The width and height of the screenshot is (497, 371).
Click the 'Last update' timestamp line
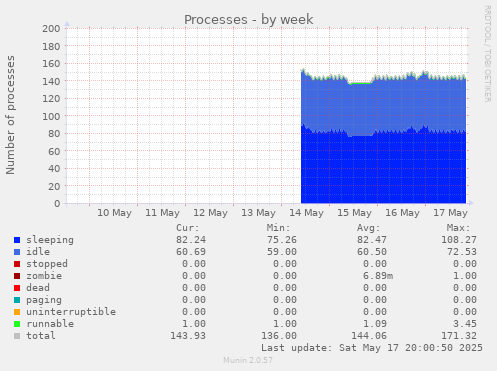point(372,348)
